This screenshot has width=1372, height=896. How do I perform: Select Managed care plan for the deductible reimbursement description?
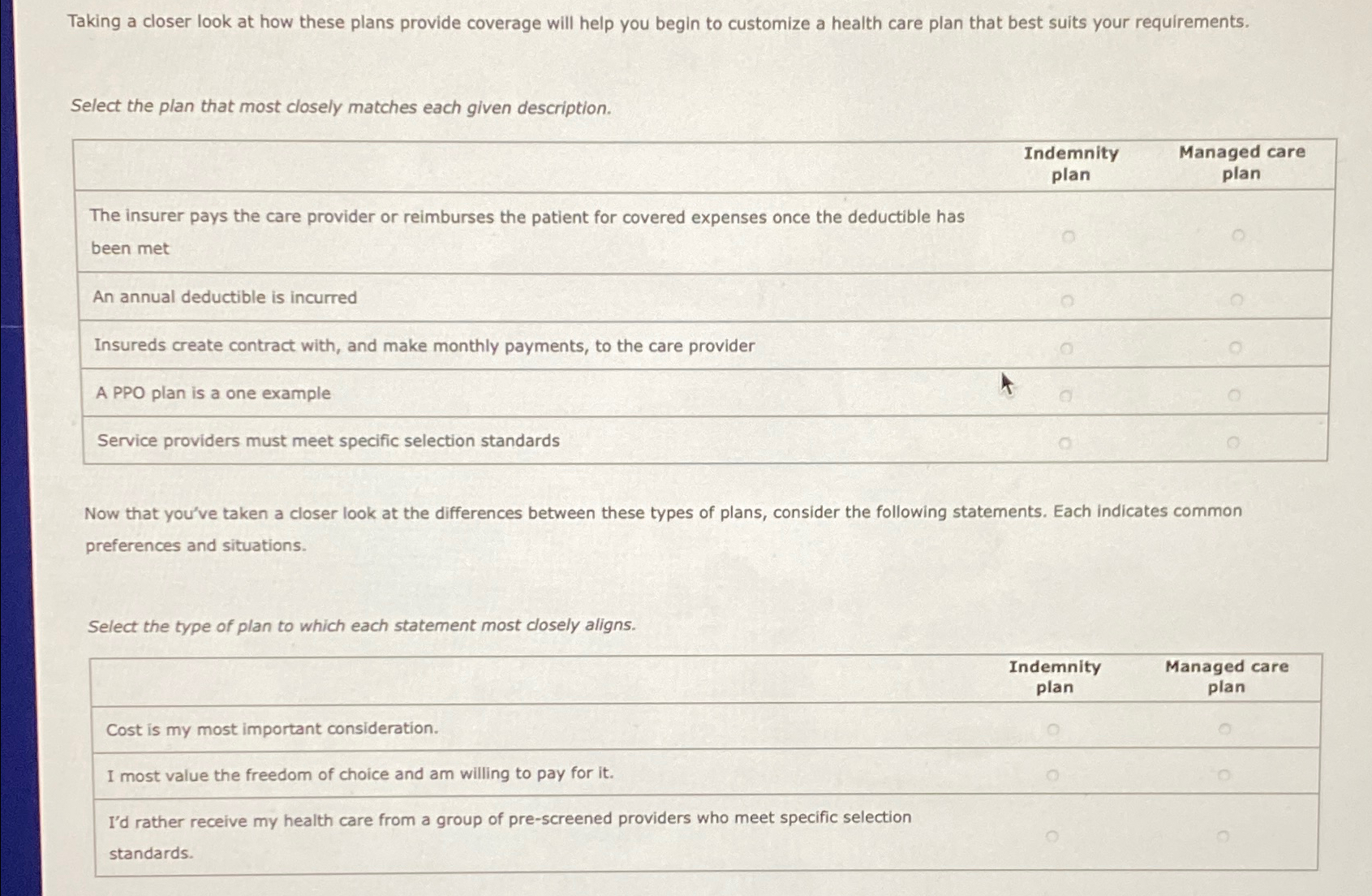[x=1237, y=236]
